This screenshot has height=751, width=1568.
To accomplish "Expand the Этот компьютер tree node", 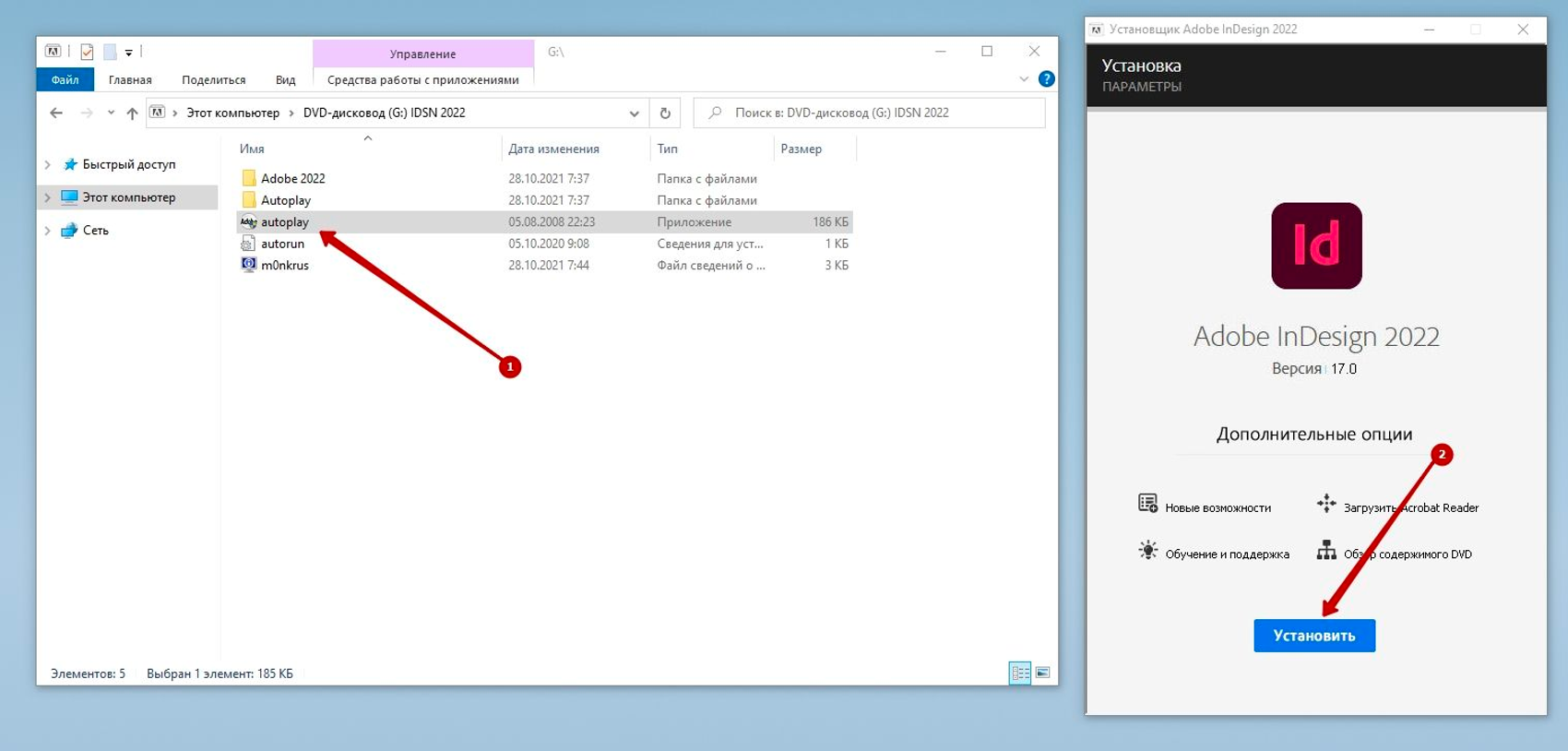I will (48, 197).
